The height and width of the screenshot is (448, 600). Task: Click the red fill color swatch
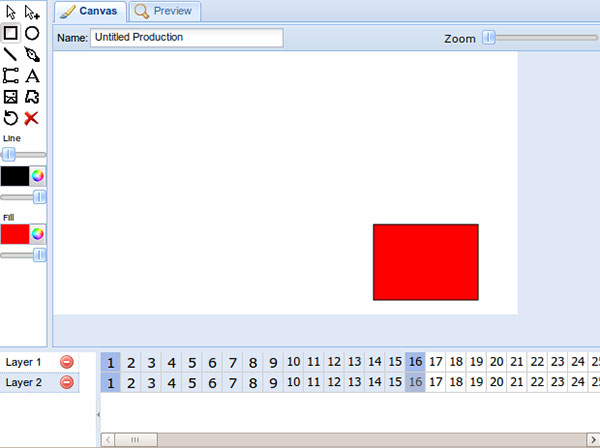(x=15, y=234)
